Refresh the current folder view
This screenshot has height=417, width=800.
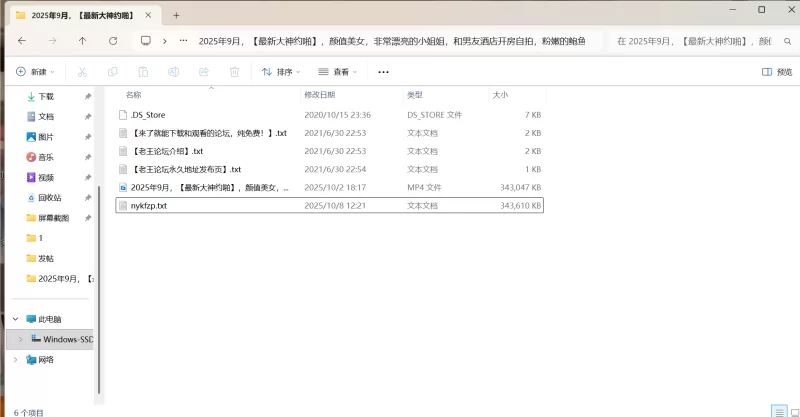tap(113, 41)
